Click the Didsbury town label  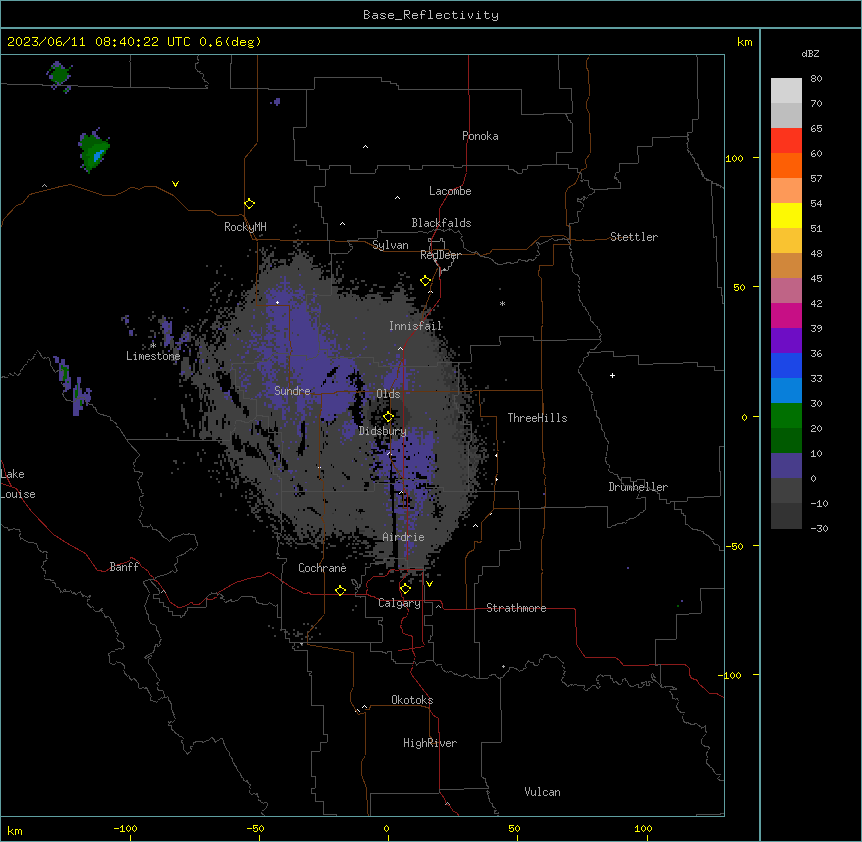(383, 431)
